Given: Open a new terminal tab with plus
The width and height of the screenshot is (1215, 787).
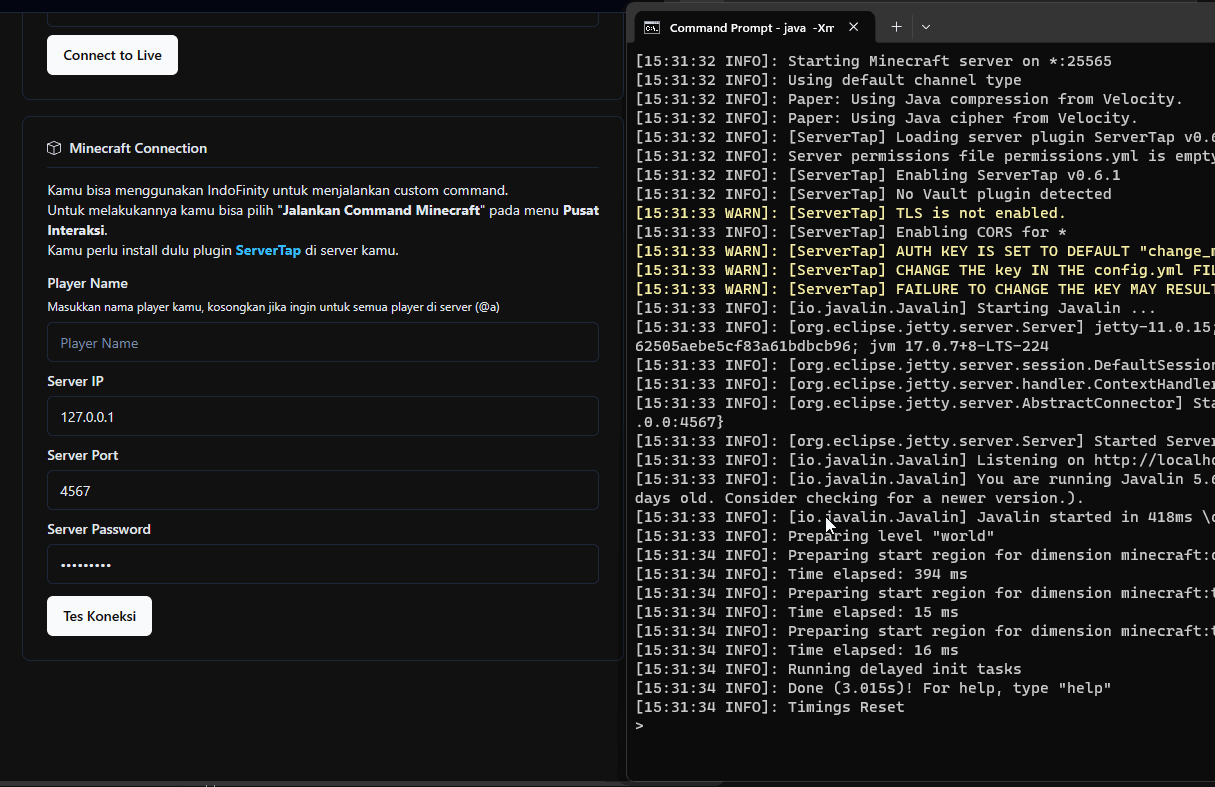Looking at the screenshot, I should pyautogui.click(x=896, y=27).
